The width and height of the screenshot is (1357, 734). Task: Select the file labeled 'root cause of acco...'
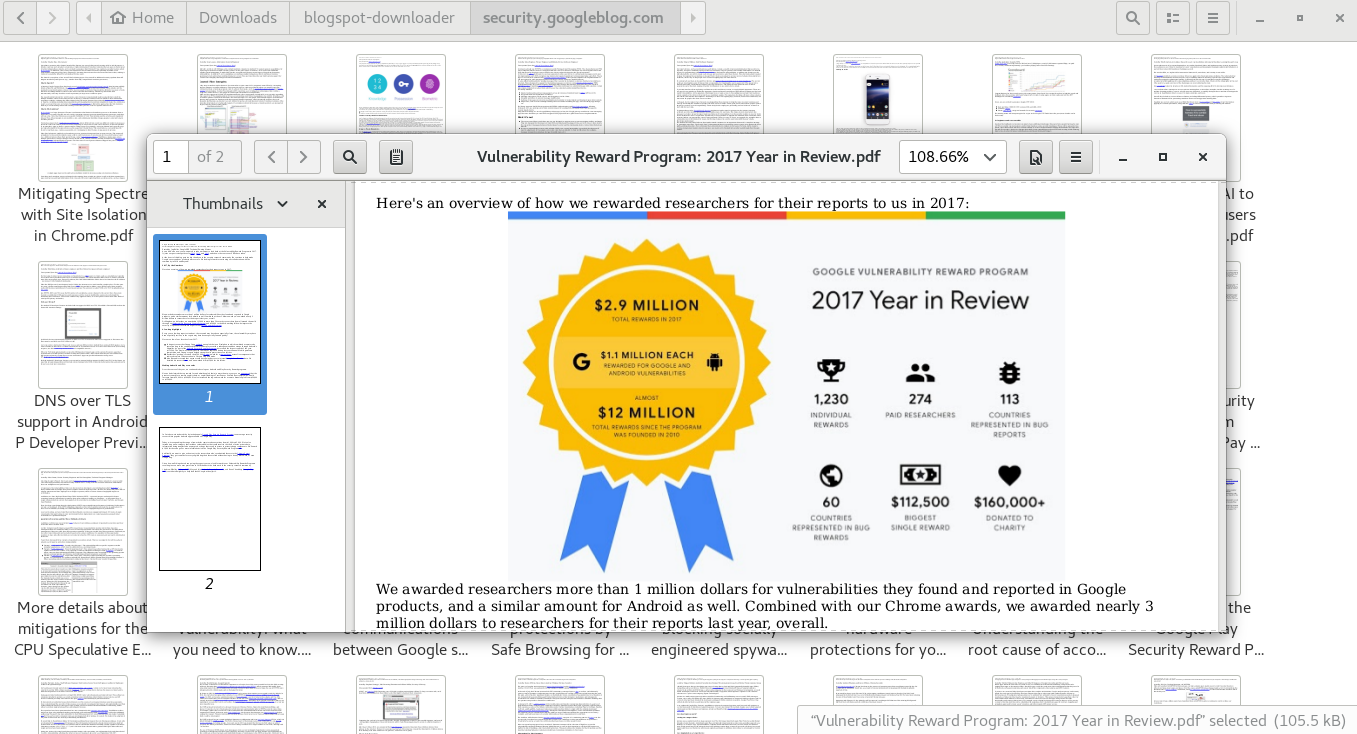click(x=1037, y=649)
